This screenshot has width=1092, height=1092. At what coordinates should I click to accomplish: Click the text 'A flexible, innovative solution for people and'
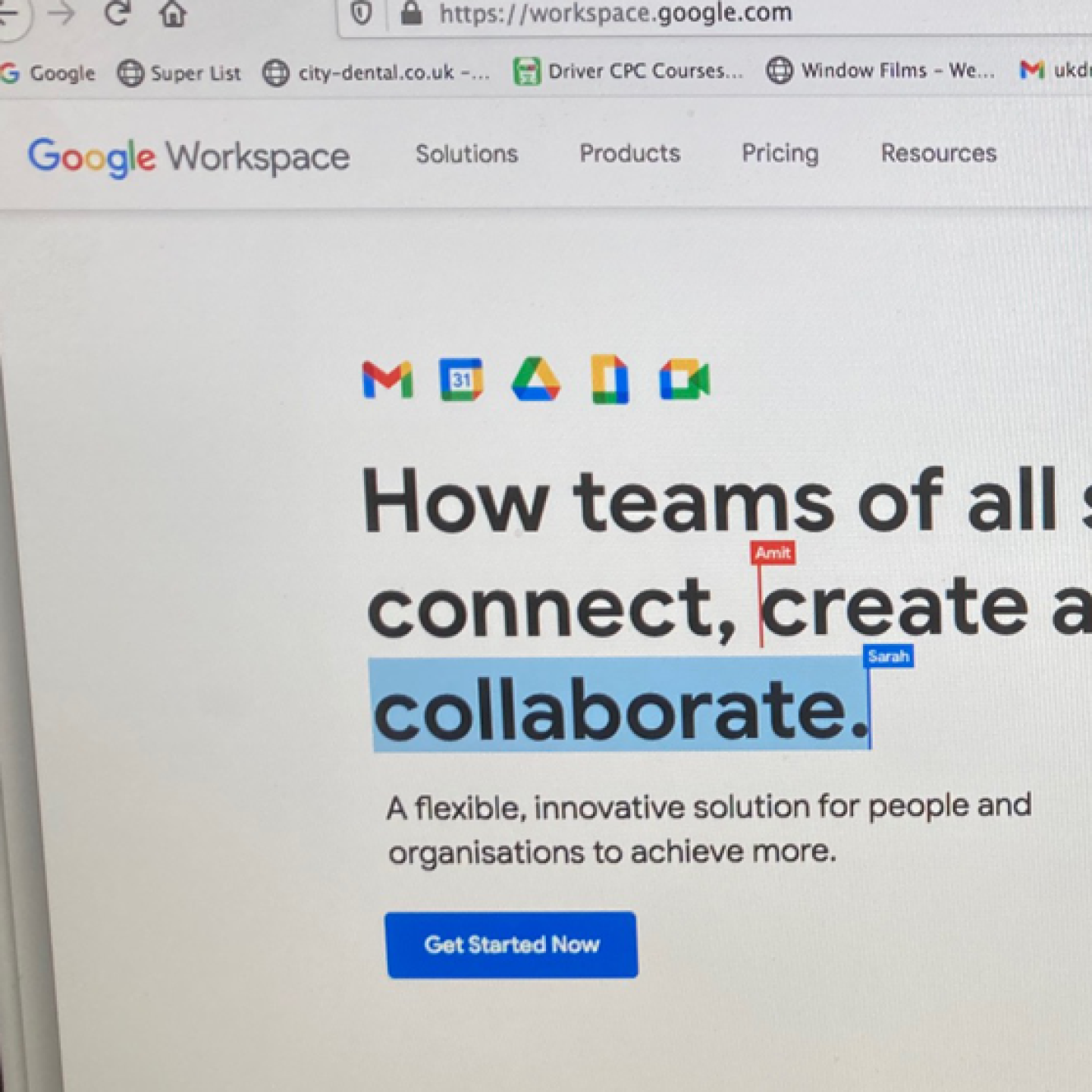click(709, 807)
